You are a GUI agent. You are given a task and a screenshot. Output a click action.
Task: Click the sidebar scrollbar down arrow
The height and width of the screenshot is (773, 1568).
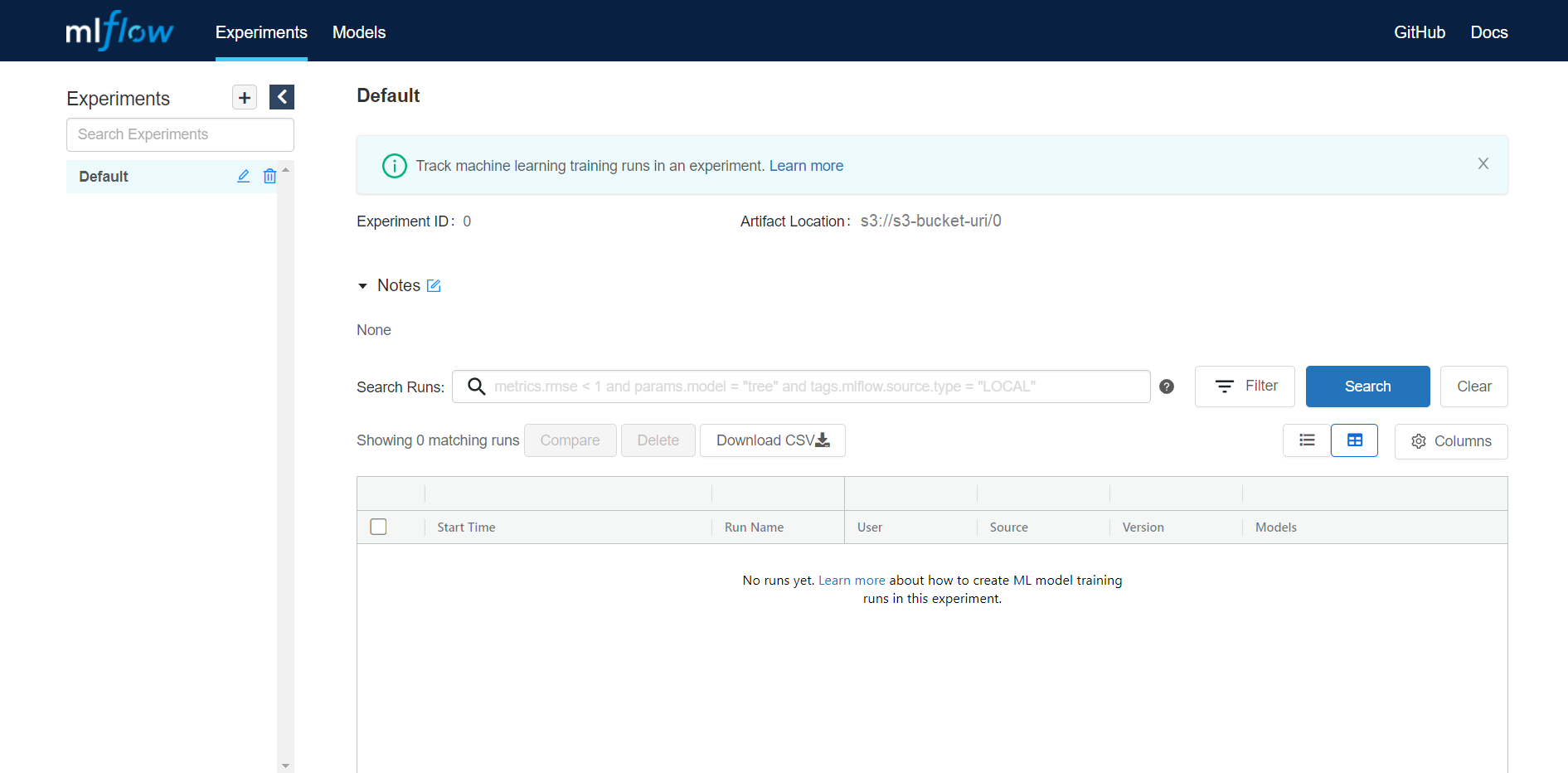(x=286, y=766)
